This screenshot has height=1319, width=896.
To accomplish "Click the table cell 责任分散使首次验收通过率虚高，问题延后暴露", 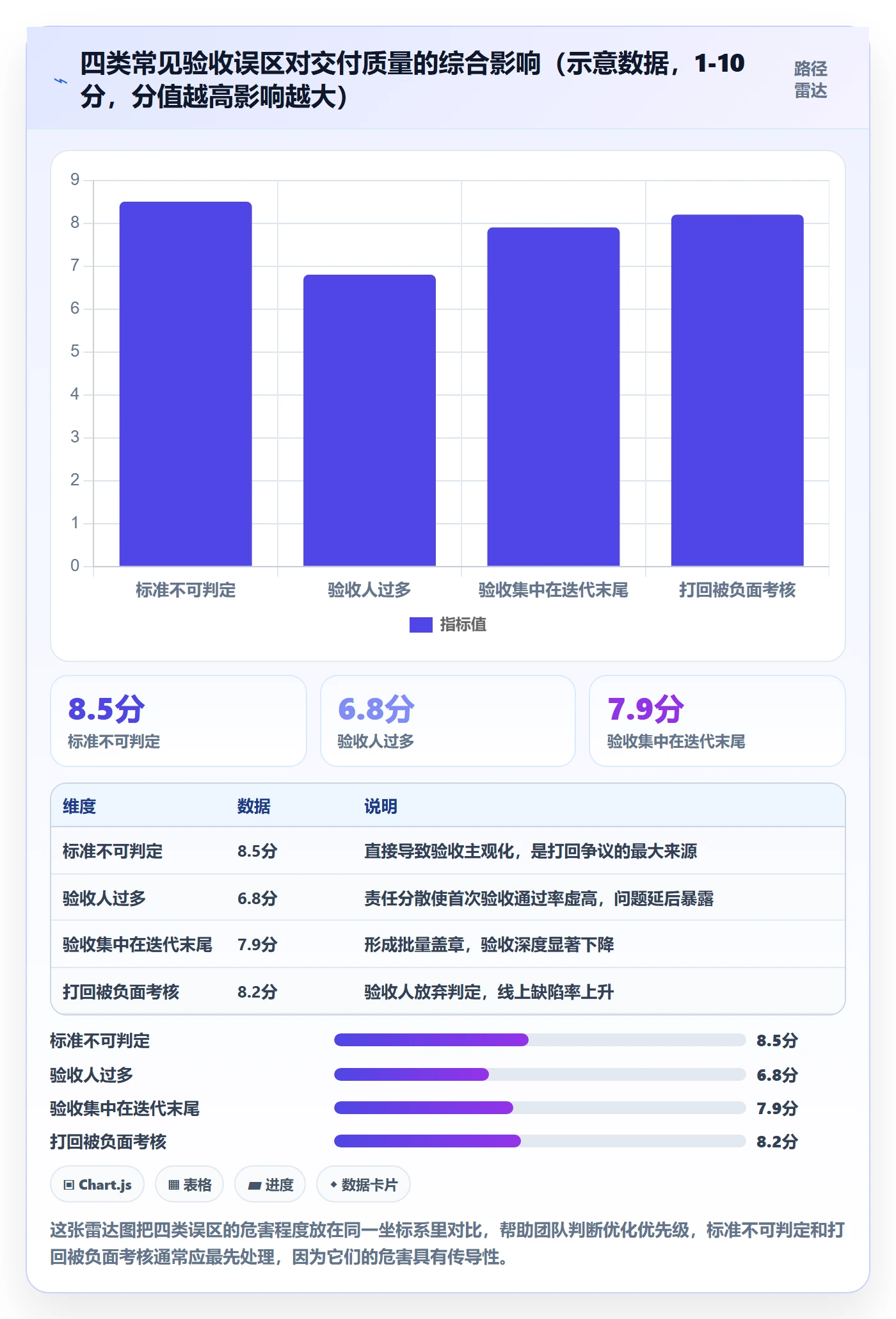I will (539, 898).
